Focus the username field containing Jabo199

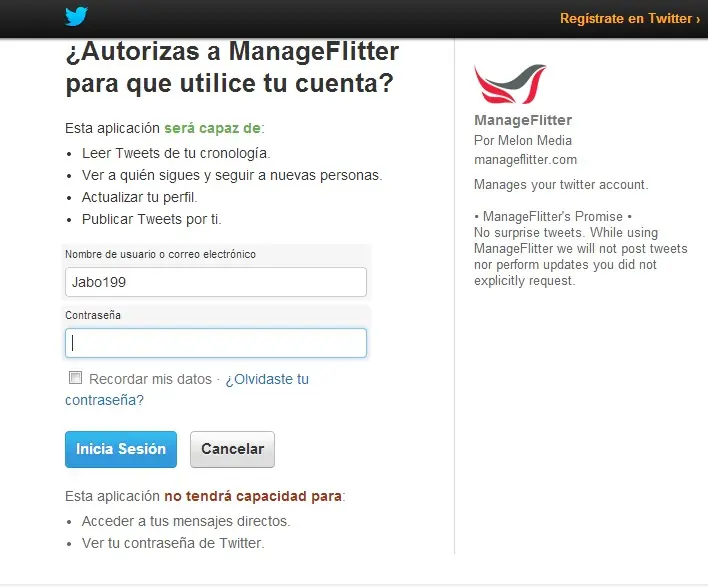tap(216, 282)
